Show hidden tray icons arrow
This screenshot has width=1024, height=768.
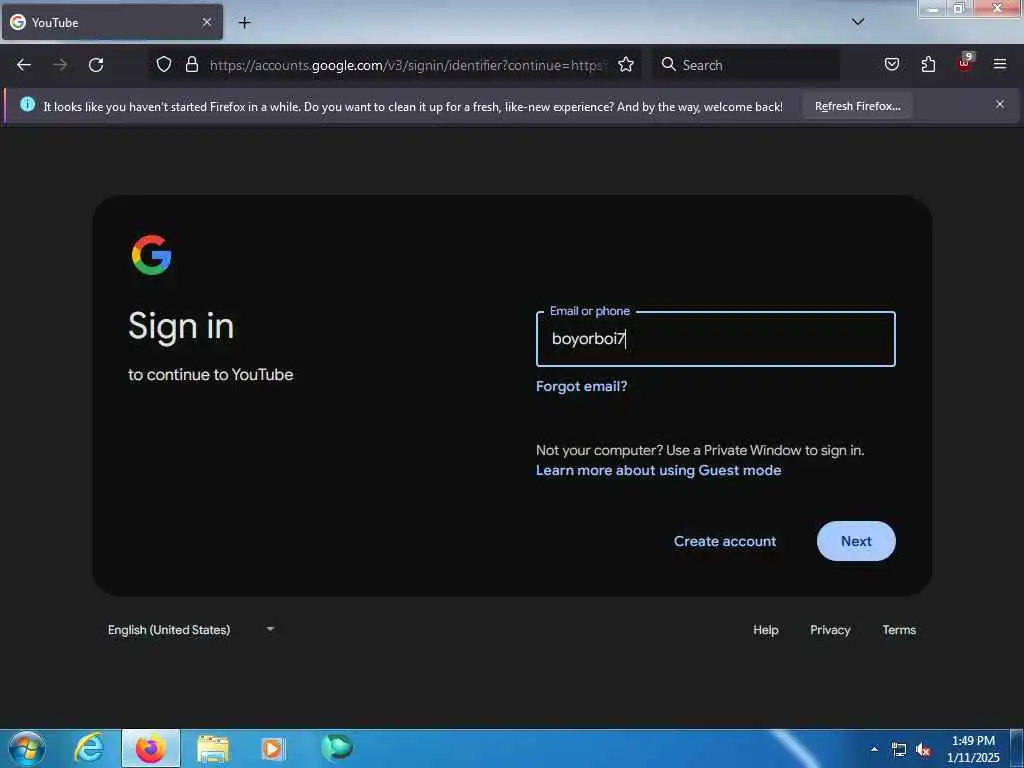874,749
